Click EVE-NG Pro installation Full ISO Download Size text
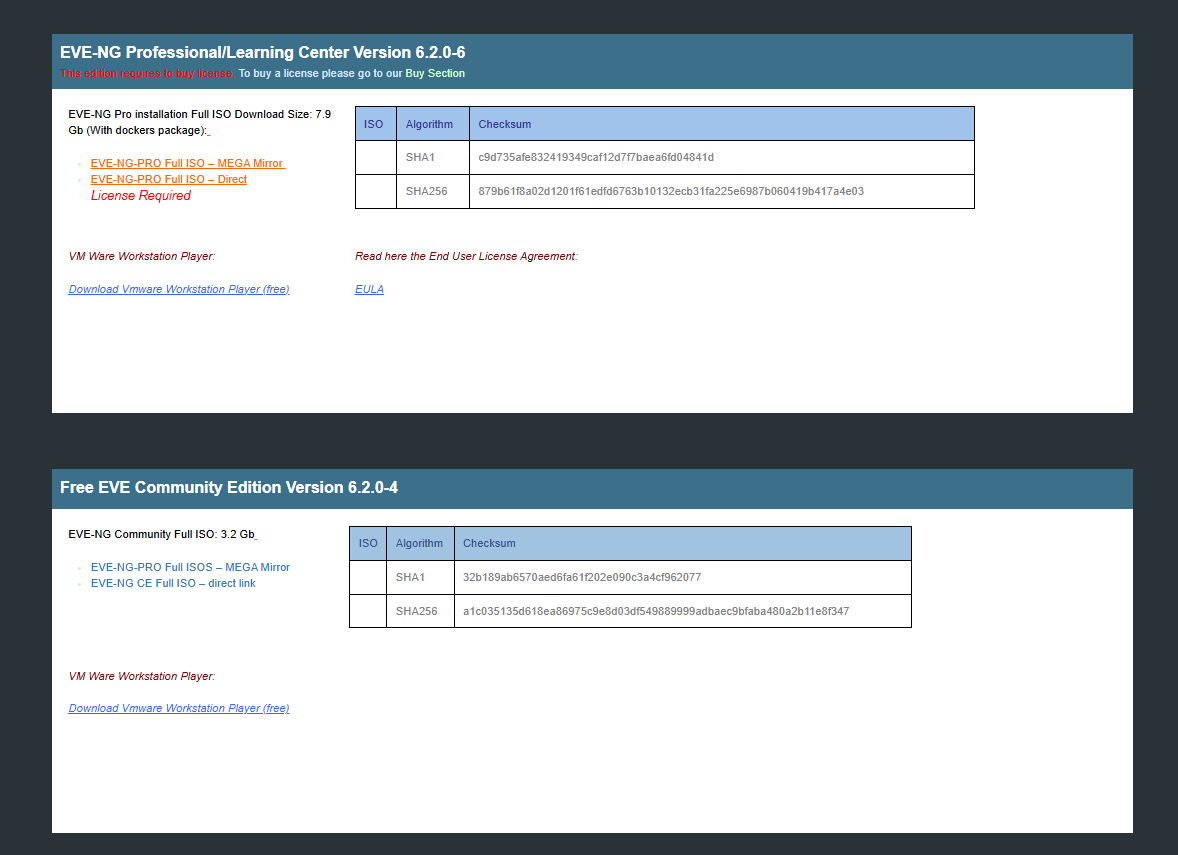 (200, 122)
